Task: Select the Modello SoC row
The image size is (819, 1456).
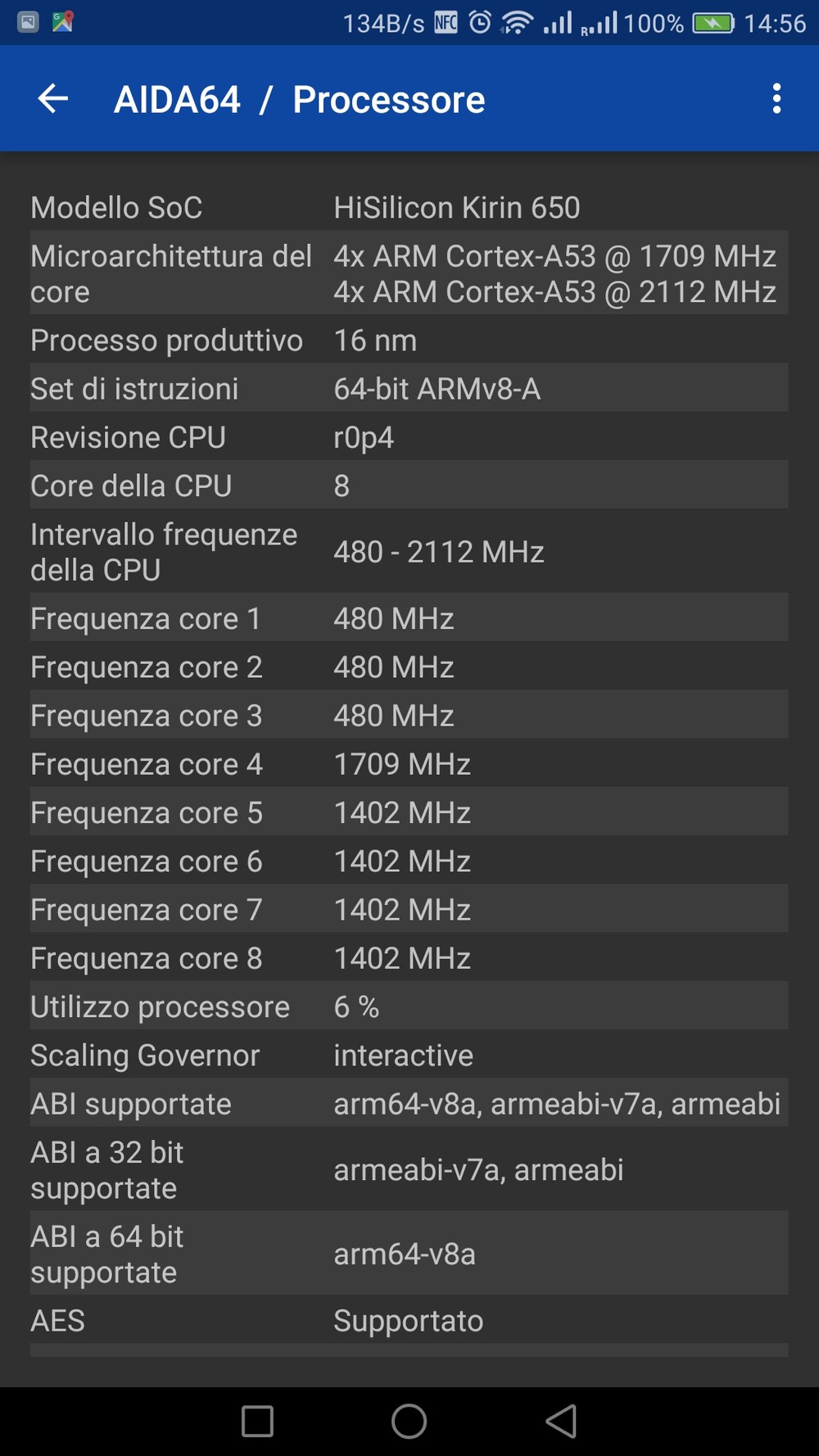Action: click(x=409, y=207)
